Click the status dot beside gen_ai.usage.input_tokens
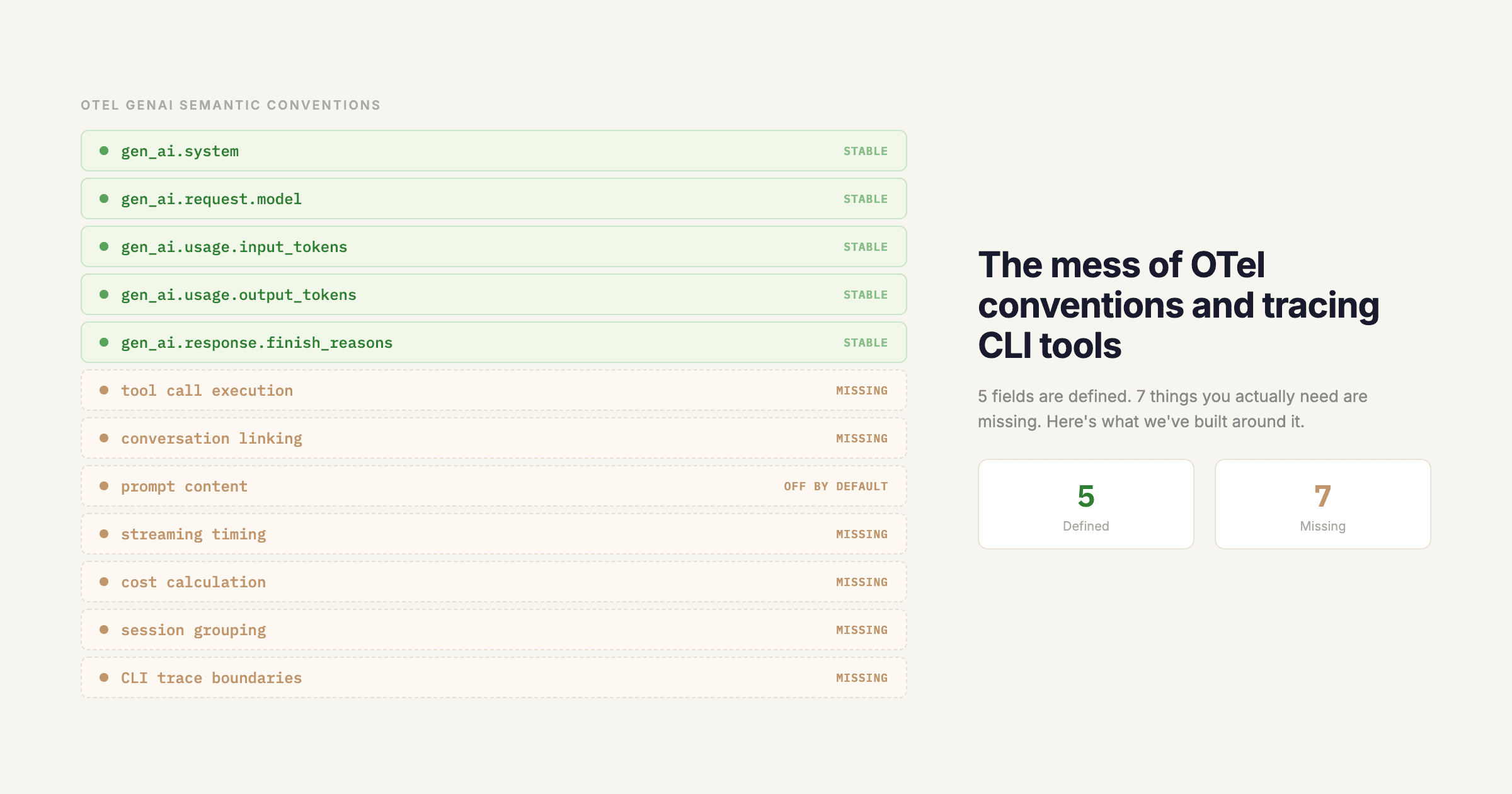 click(x=105, y=246)
